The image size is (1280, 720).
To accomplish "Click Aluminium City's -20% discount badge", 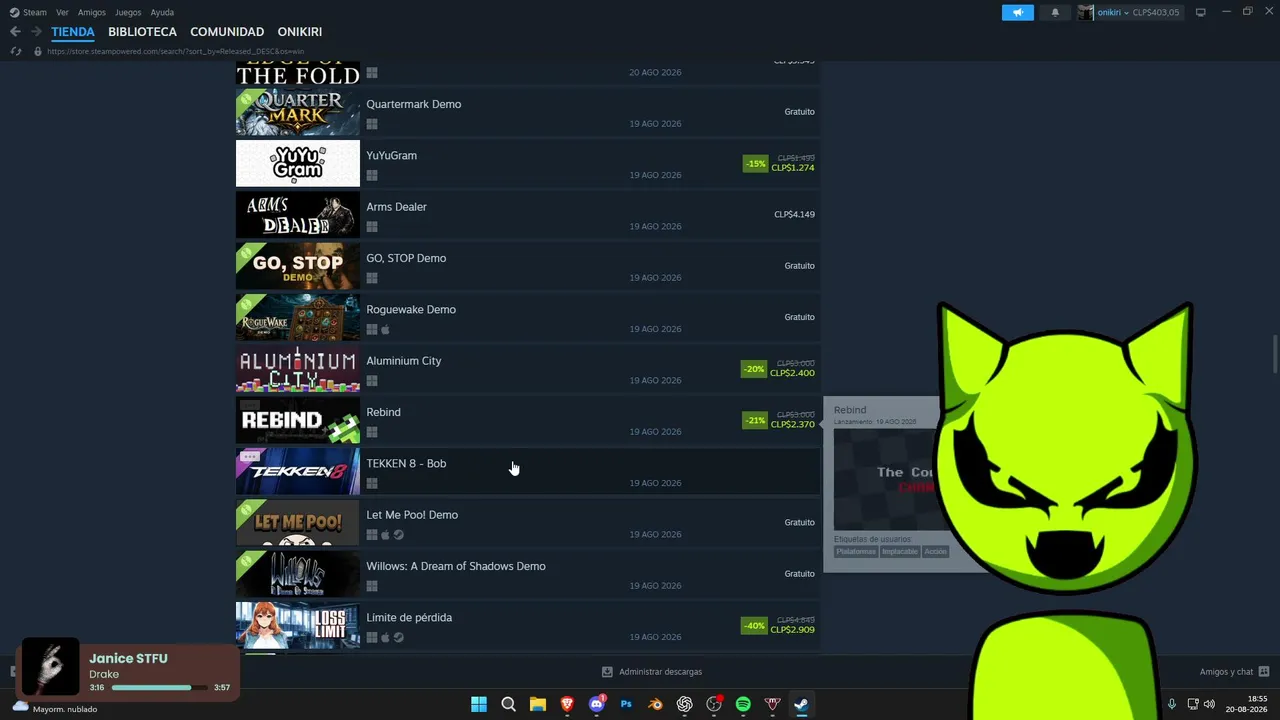I will point(754,369).
